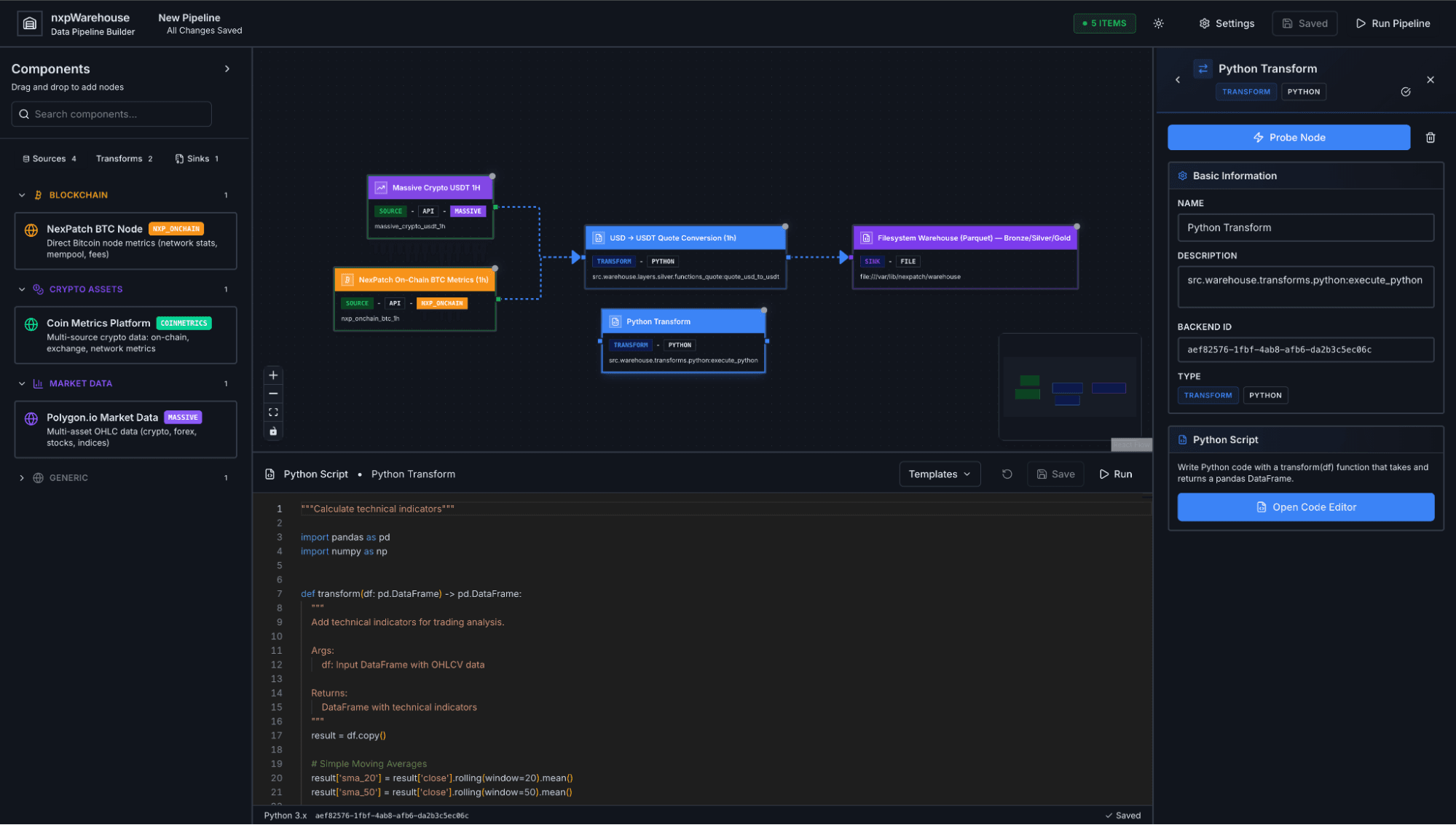Click the fit view canvas icon
The width and height of the screenshot is (1456, 825).
[x=273, y=412]
